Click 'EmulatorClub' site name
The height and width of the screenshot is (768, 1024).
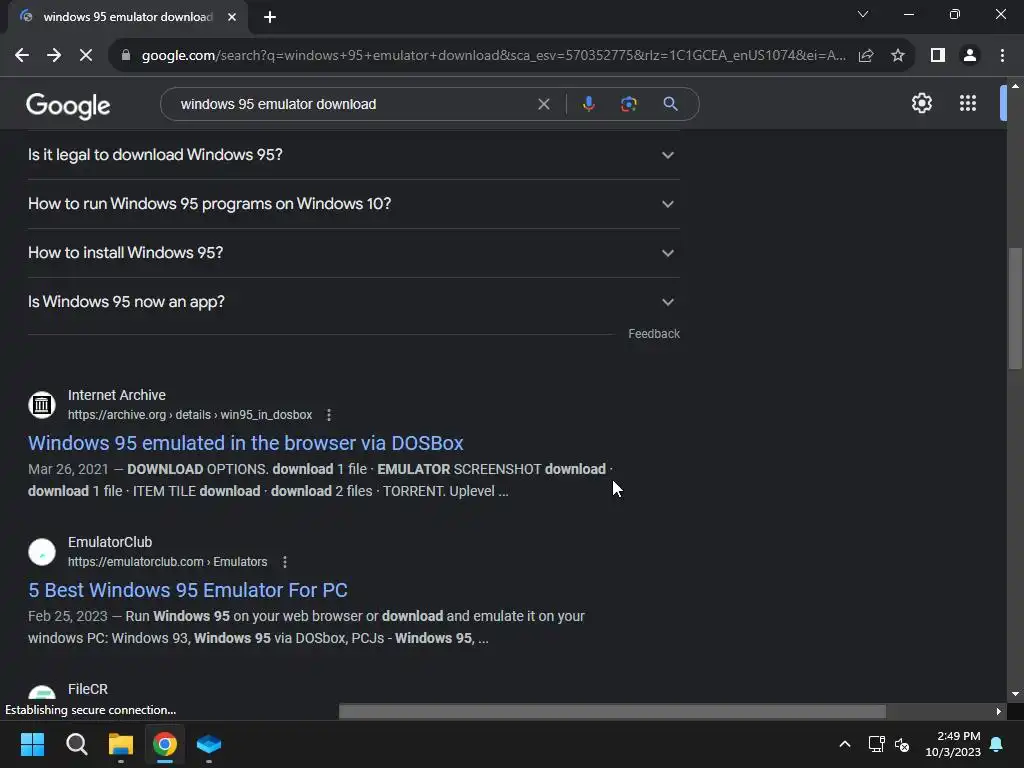click(x=110, y=542)
